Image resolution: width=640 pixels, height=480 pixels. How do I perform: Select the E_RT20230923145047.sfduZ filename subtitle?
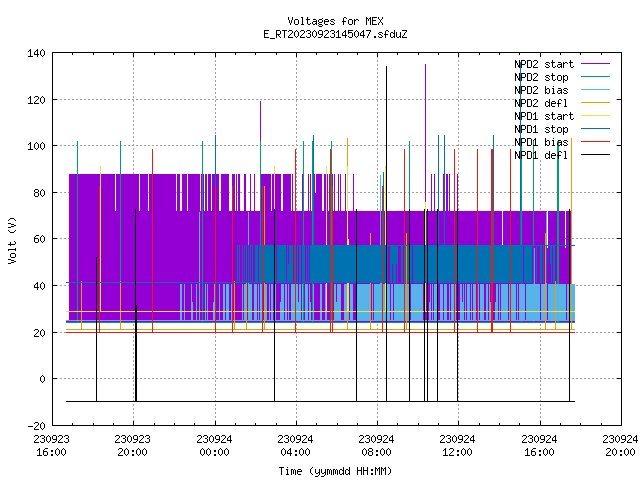coord(335,34)
